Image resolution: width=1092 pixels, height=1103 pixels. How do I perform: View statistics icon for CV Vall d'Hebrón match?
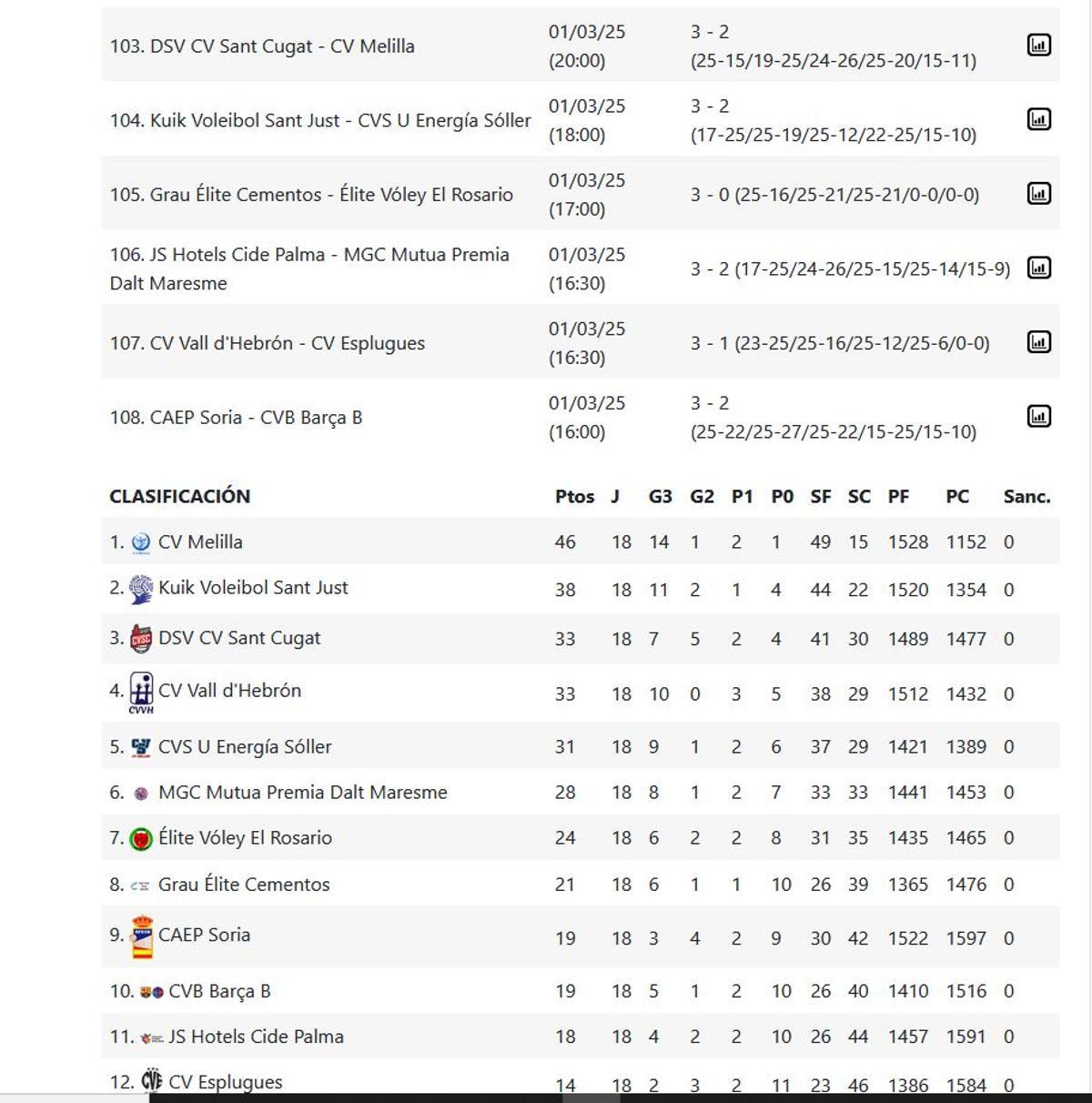point(1038,342)
